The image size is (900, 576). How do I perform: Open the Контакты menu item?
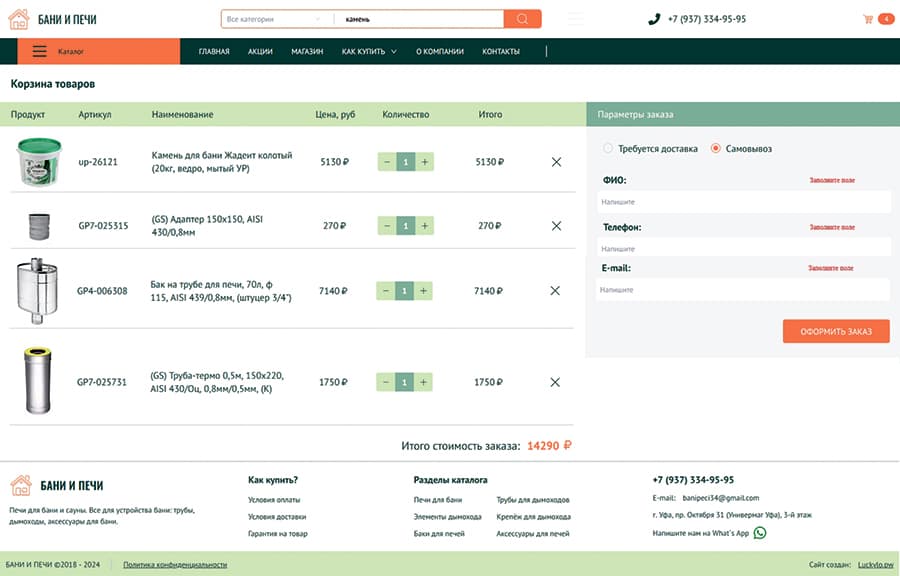(x=500, y=51)
